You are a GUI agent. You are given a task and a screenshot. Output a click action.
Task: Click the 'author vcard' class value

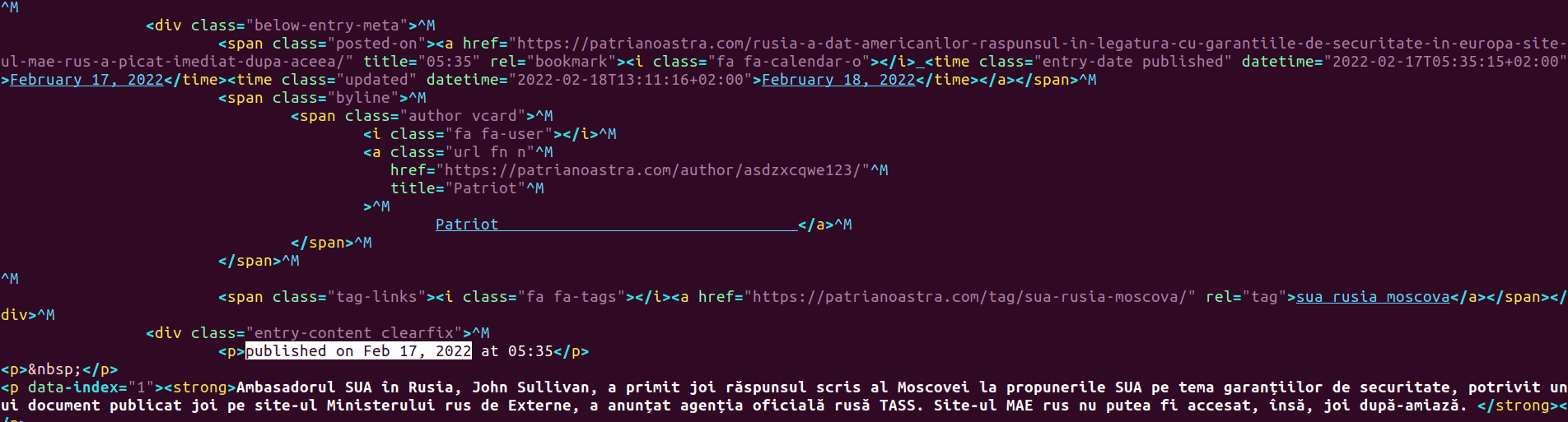point(463,116)
